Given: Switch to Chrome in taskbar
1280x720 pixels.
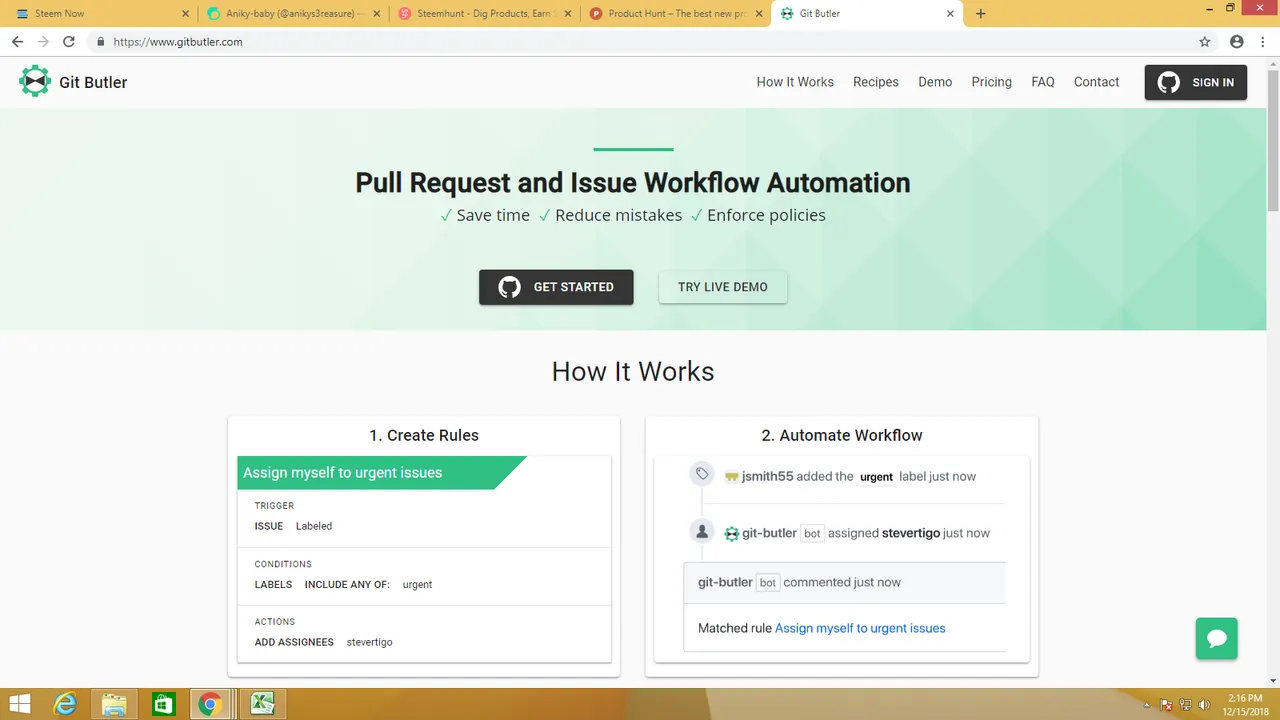Looking at the screenshot, I should 210,704.
